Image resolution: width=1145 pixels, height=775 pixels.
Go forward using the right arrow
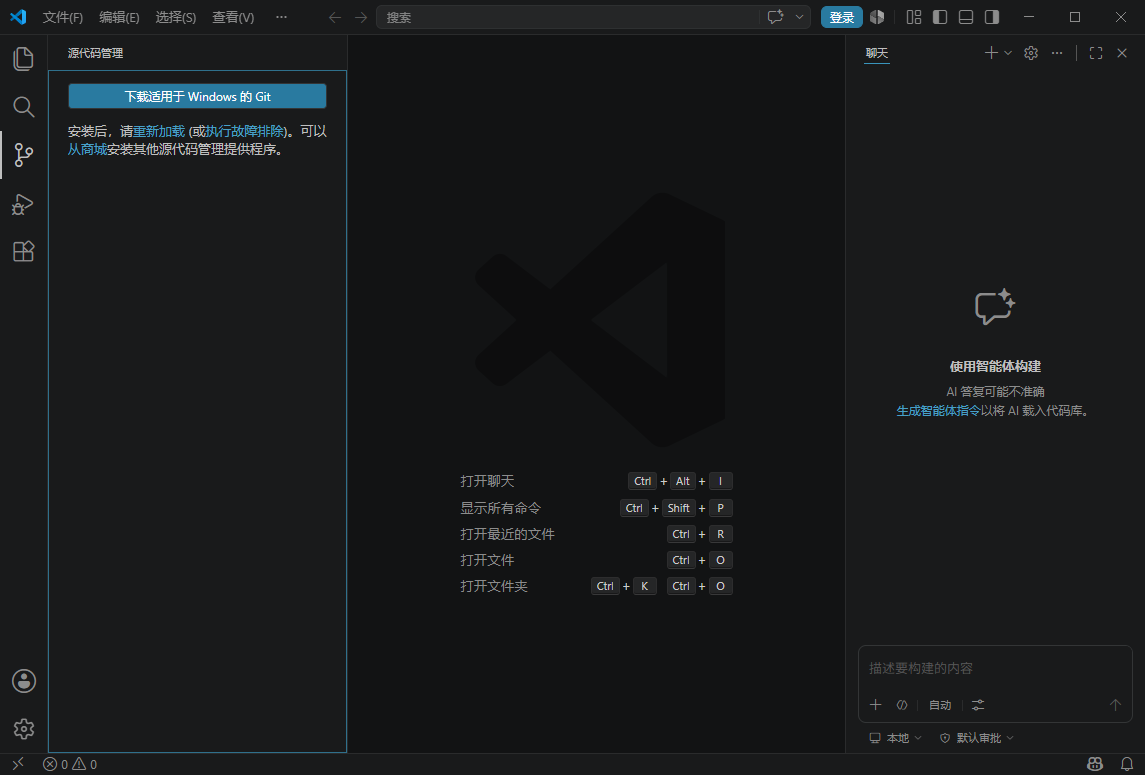coord(361,17)
